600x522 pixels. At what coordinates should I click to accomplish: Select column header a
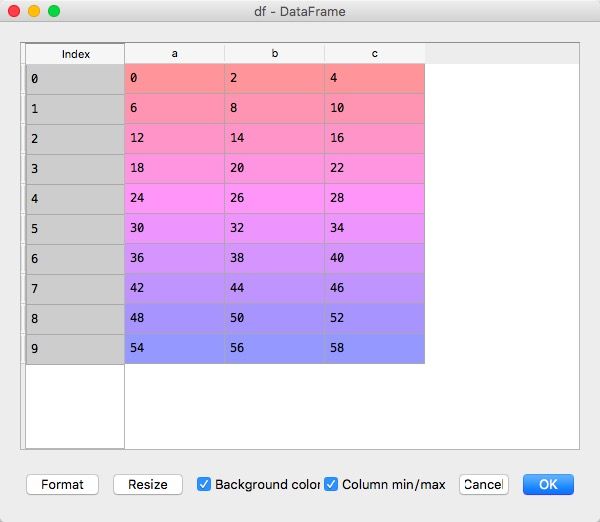[174, 54]
